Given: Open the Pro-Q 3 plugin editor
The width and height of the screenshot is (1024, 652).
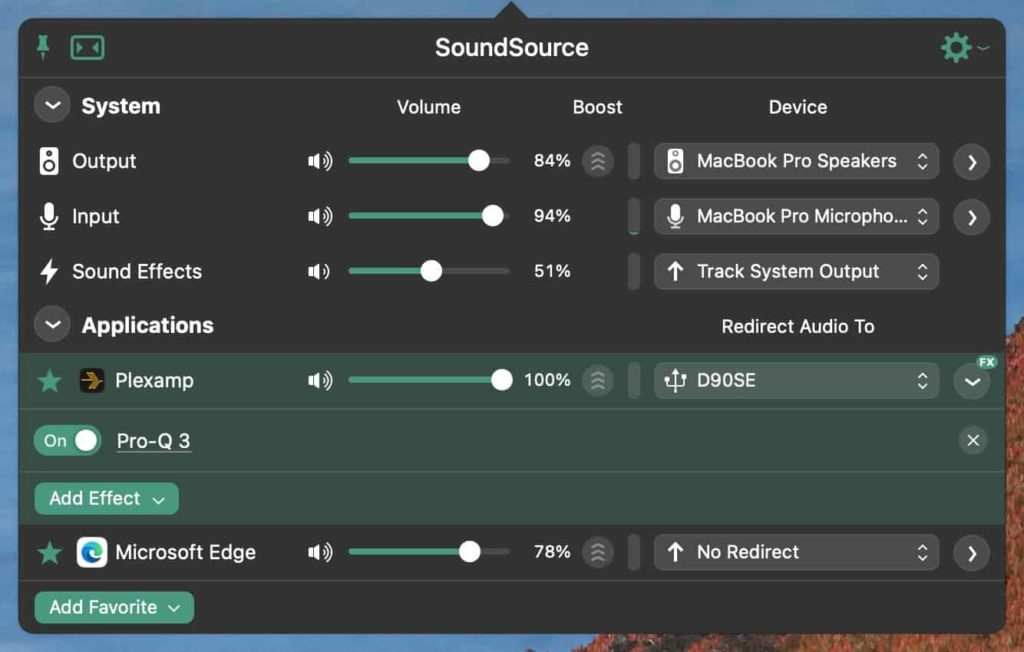Looking at the screenshot, I should pos(153,441).
